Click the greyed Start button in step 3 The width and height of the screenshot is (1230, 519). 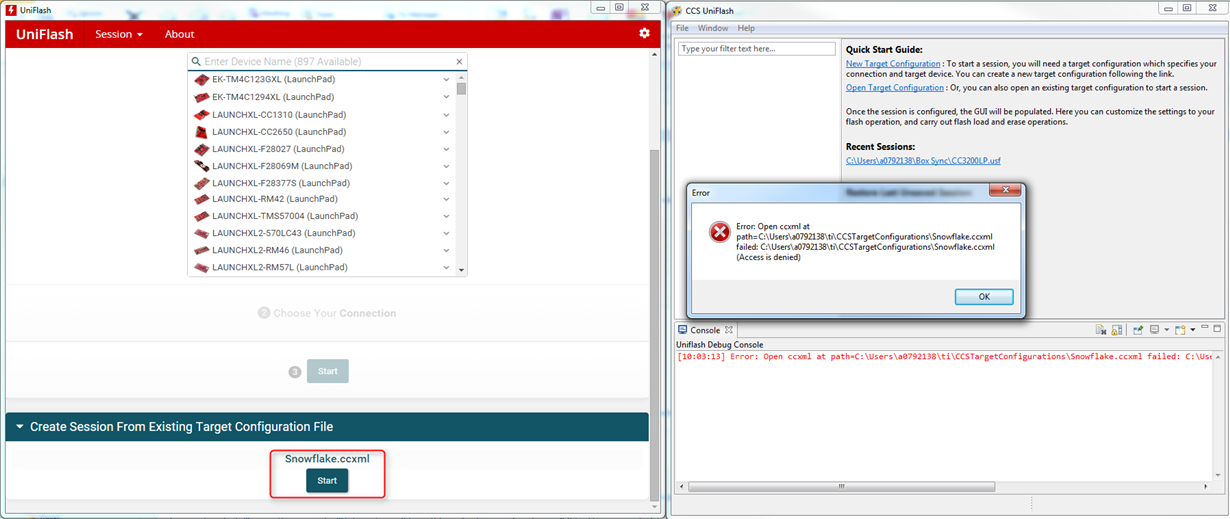327,371
